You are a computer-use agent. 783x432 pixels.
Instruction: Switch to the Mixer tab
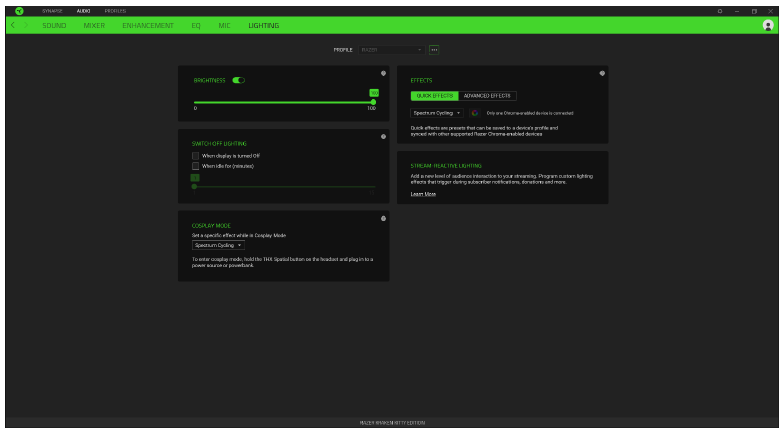(x=94, y=25)
